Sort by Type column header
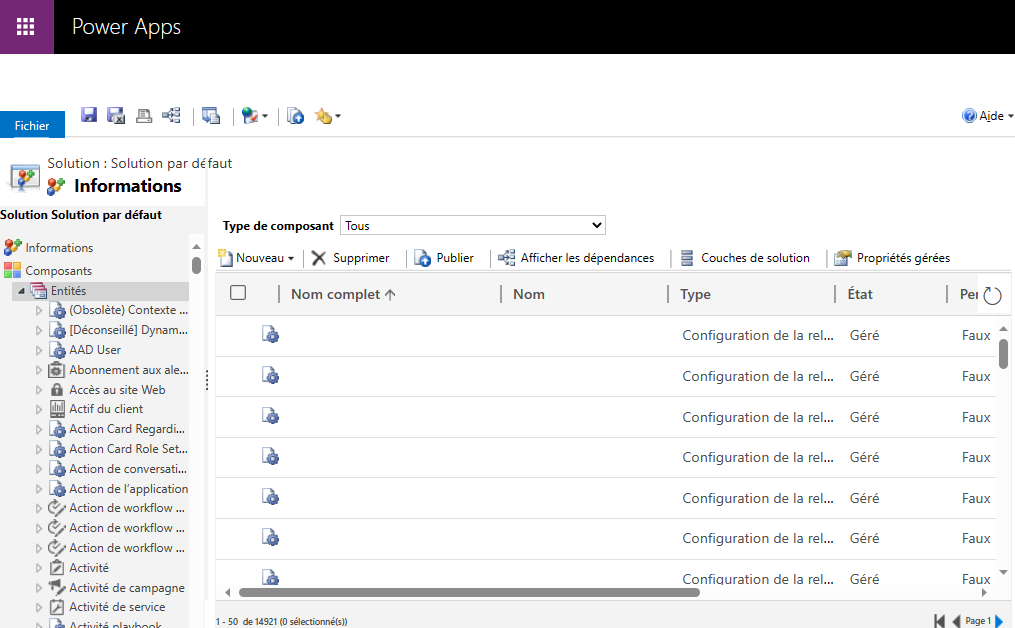The image size is (1015, 628). [695, 294]
